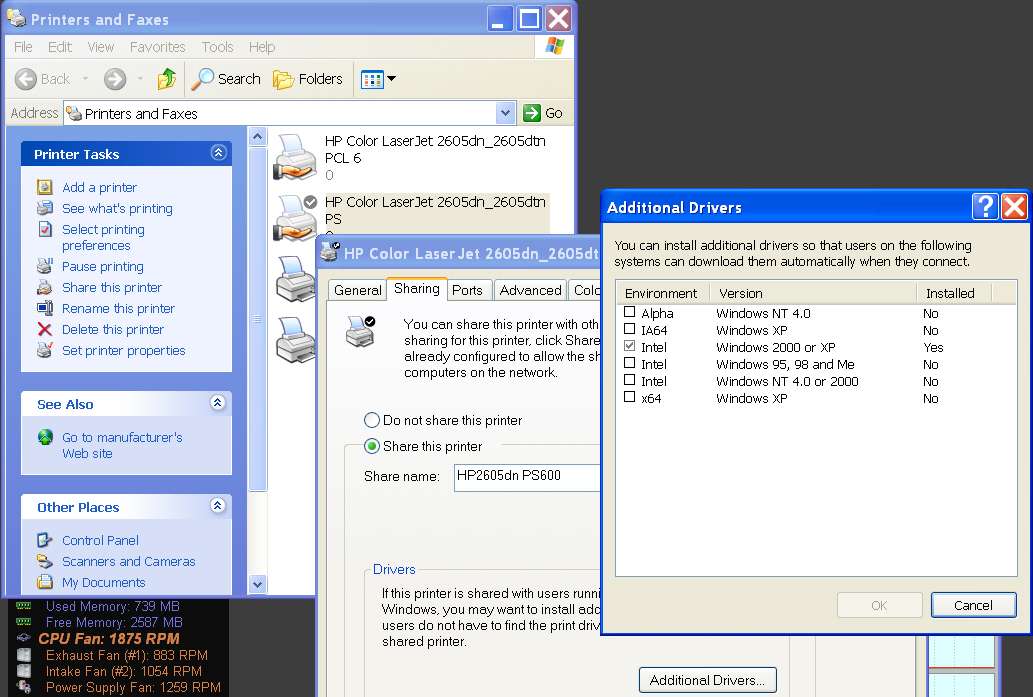Open Search from the toolbar

[226, 79]
